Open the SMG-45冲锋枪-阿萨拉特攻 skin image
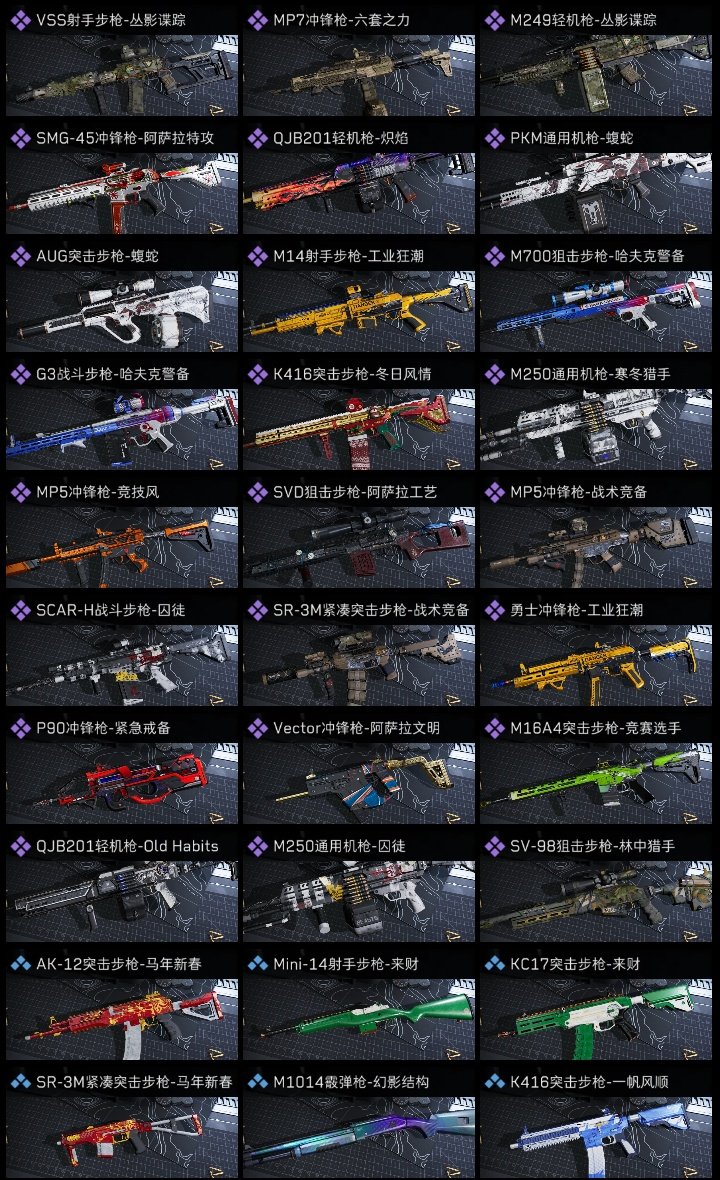 (122, 193)
